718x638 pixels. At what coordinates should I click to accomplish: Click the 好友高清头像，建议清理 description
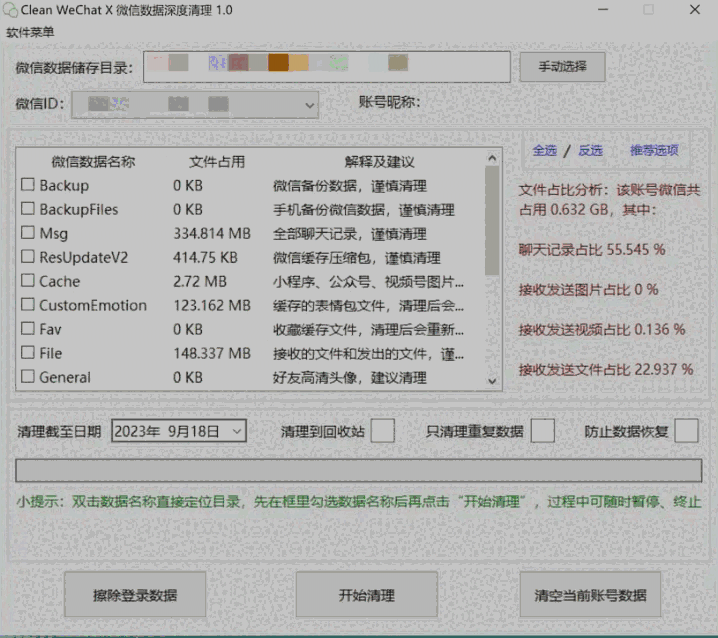pyautogui.click(x=350, y=377)
